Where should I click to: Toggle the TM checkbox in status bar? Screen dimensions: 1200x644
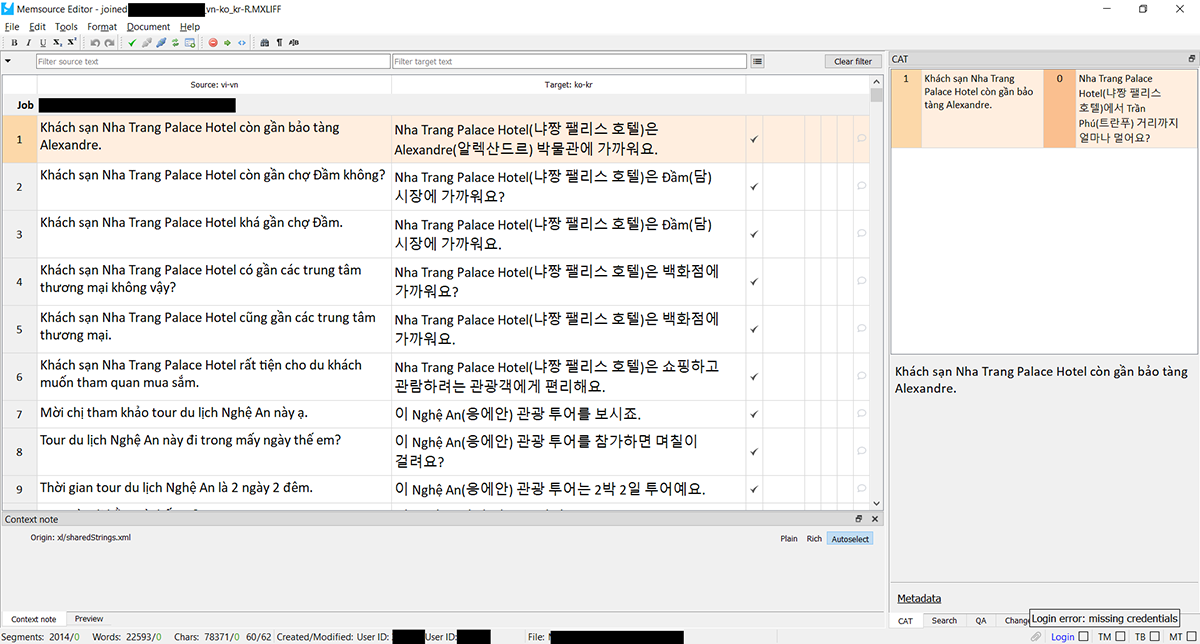click(x=1120, y=637)
